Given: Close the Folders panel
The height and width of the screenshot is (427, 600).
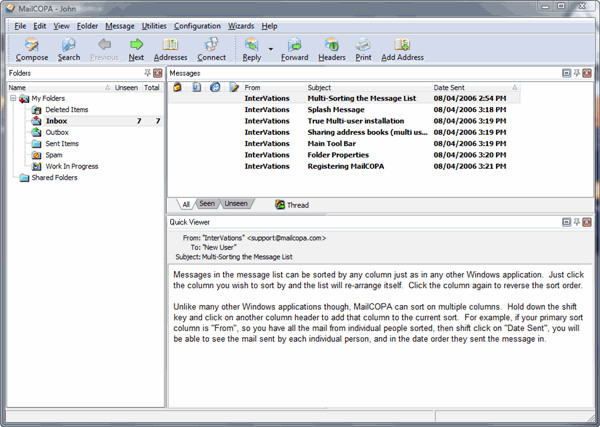Looking at the screenshot, I should [x=157, y=73].
